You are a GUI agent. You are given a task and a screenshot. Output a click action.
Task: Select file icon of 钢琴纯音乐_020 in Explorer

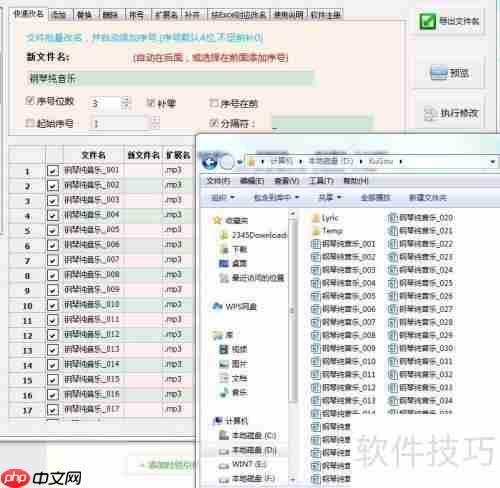click(393, 218)
